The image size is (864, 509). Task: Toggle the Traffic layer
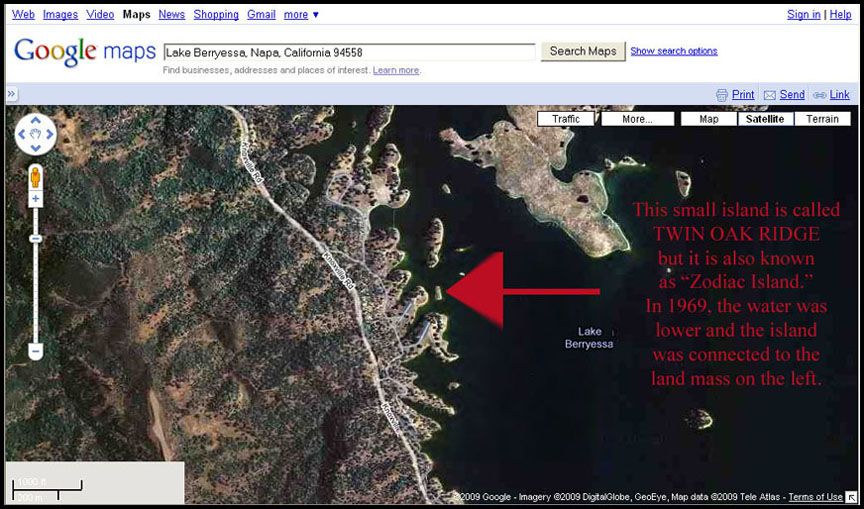(566, 119)
